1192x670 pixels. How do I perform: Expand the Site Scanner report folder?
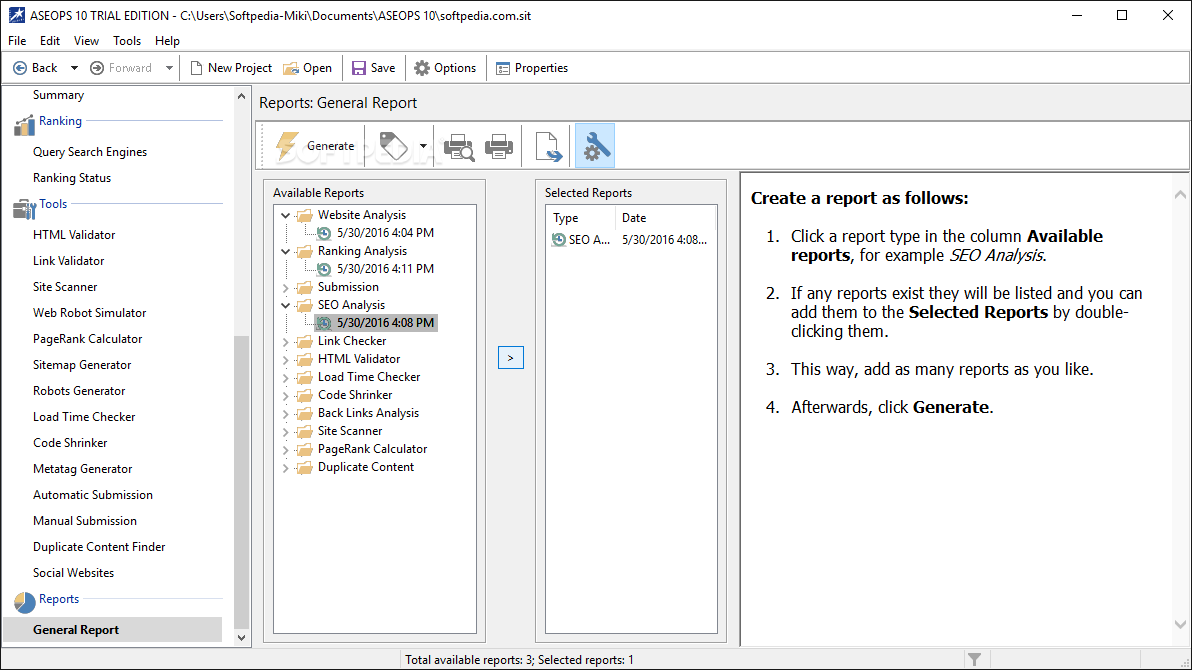click(x=286, y=431)
